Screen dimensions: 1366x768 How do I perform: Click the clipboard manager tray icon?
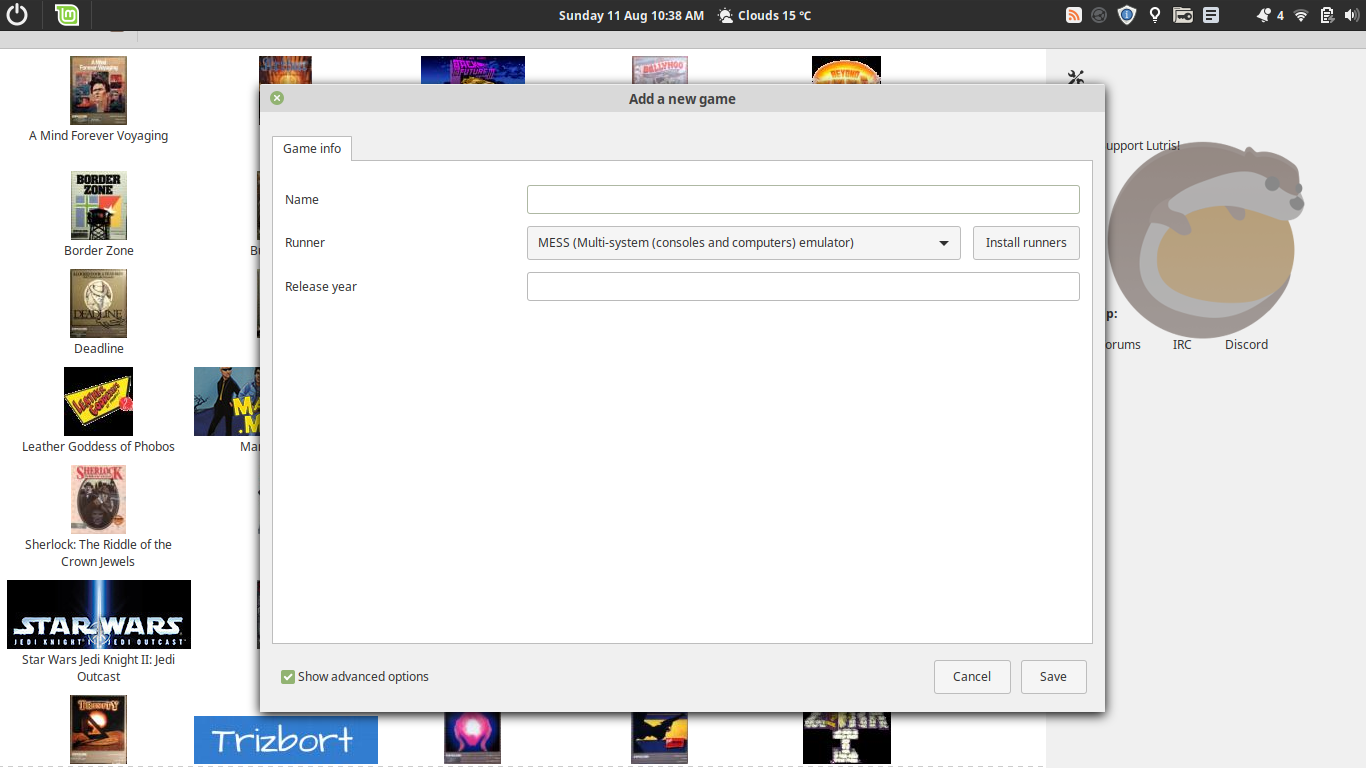[1211, 15]
